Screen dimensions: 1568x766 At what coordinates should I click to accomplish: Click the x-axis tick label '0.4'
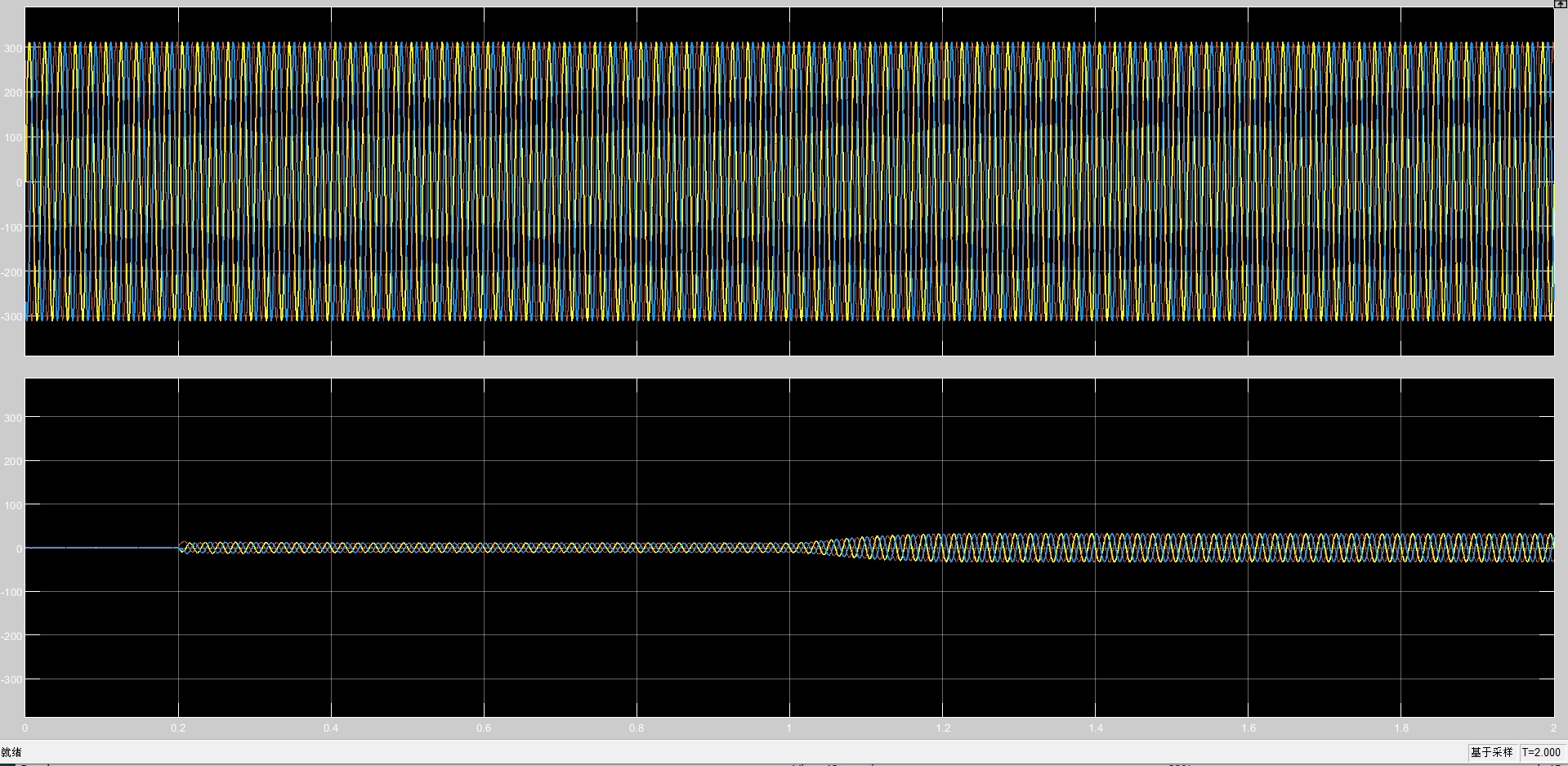331,728
